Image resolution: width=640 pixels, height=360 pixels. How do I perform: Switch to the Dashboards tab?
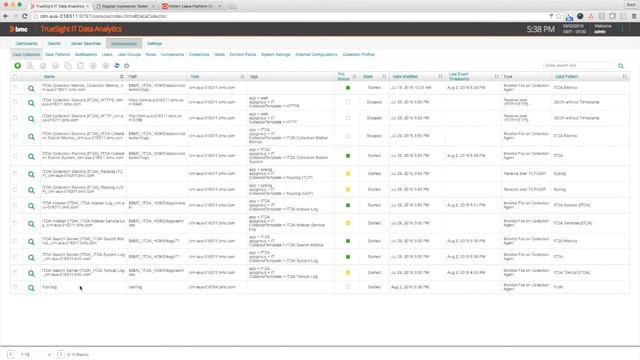26,43
